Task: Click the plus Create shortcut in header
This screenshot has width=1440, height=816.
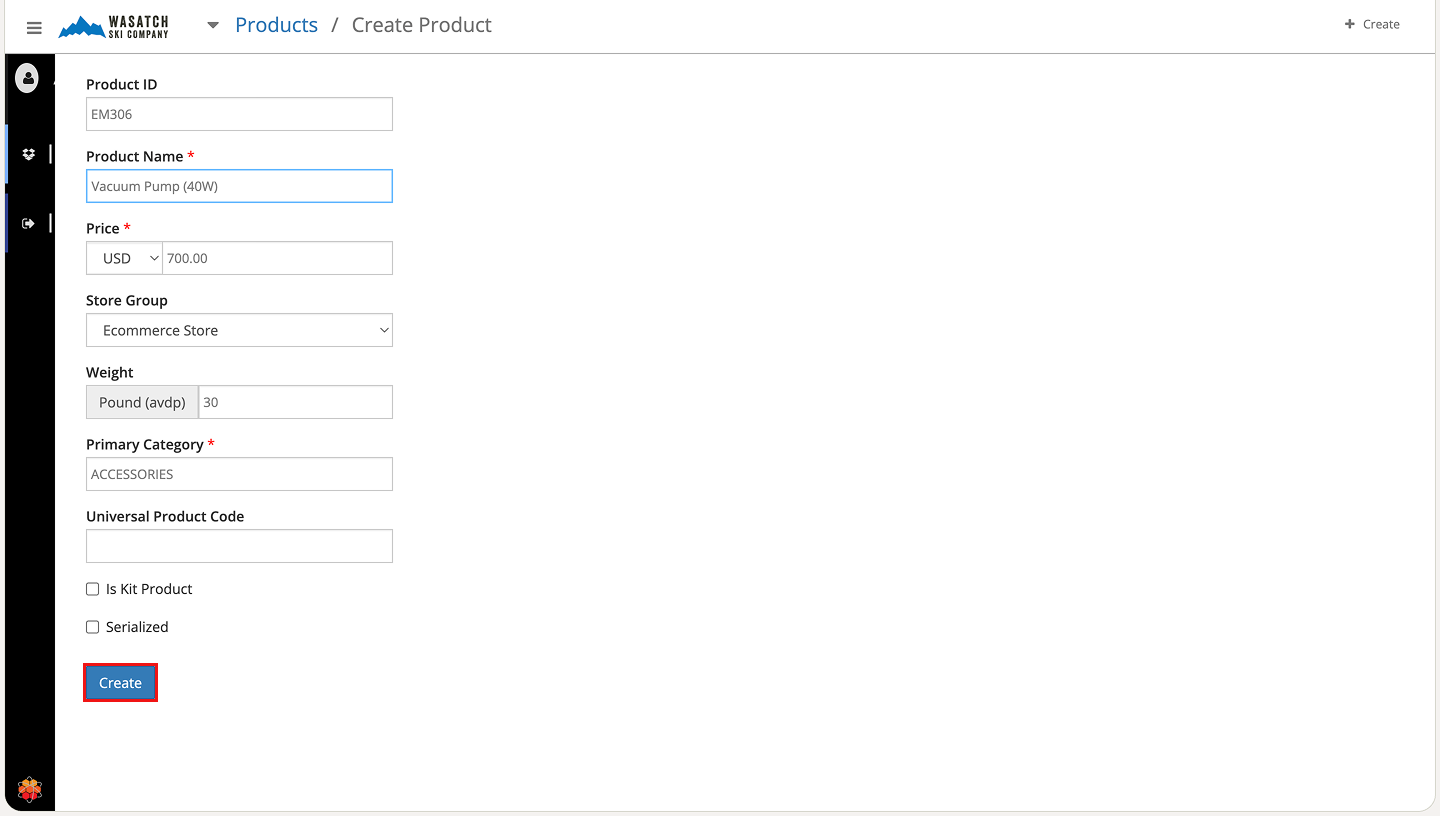Action: point(1372,24)
